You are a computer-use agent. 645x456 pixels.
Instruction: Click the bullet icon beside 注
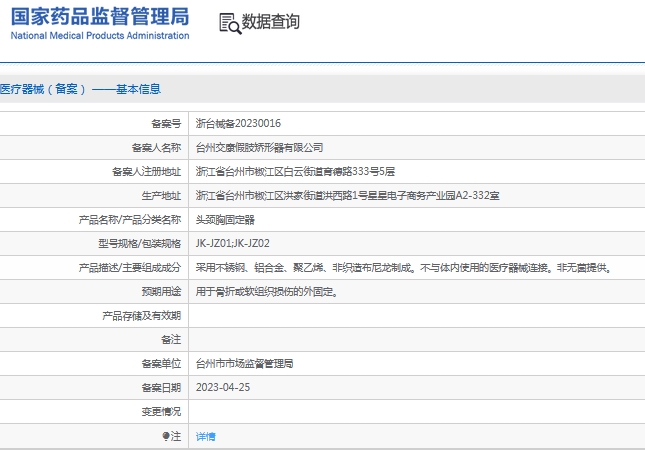pyautogui.click(x=166, y=436)
